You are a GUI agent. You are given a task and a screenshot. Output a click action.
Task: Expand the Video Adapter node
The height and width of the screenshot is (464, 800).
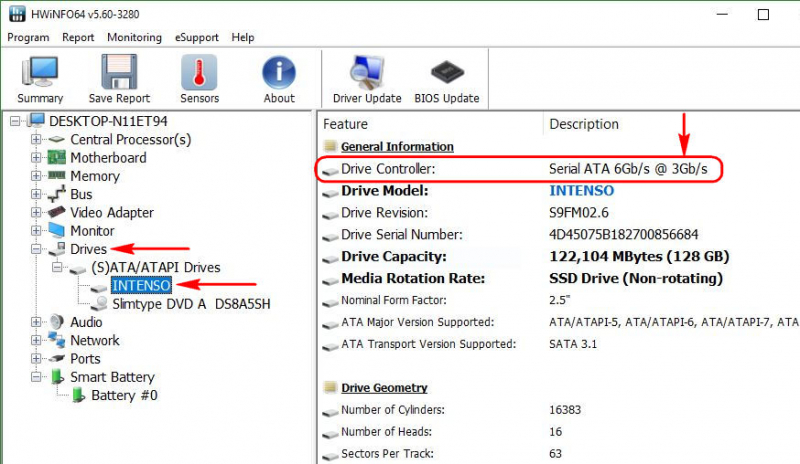(x=36, y=212)
